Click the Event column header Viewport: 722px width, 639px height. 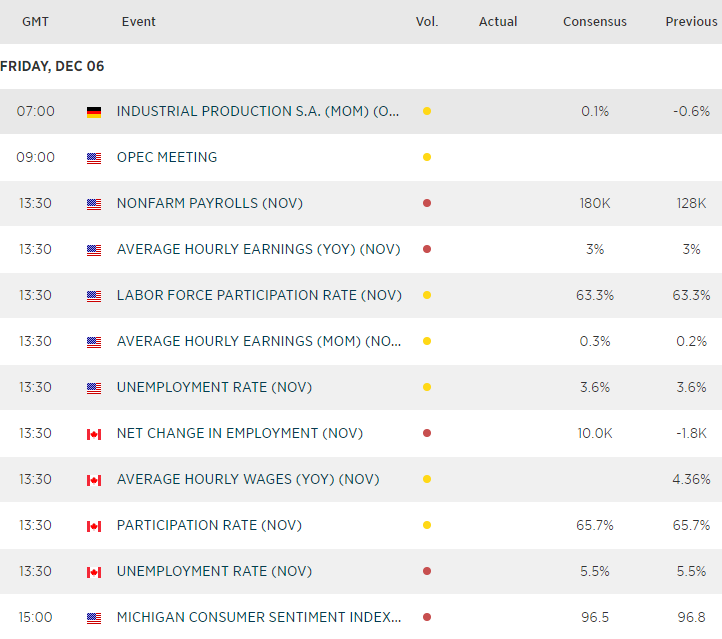tap(139, 22)
